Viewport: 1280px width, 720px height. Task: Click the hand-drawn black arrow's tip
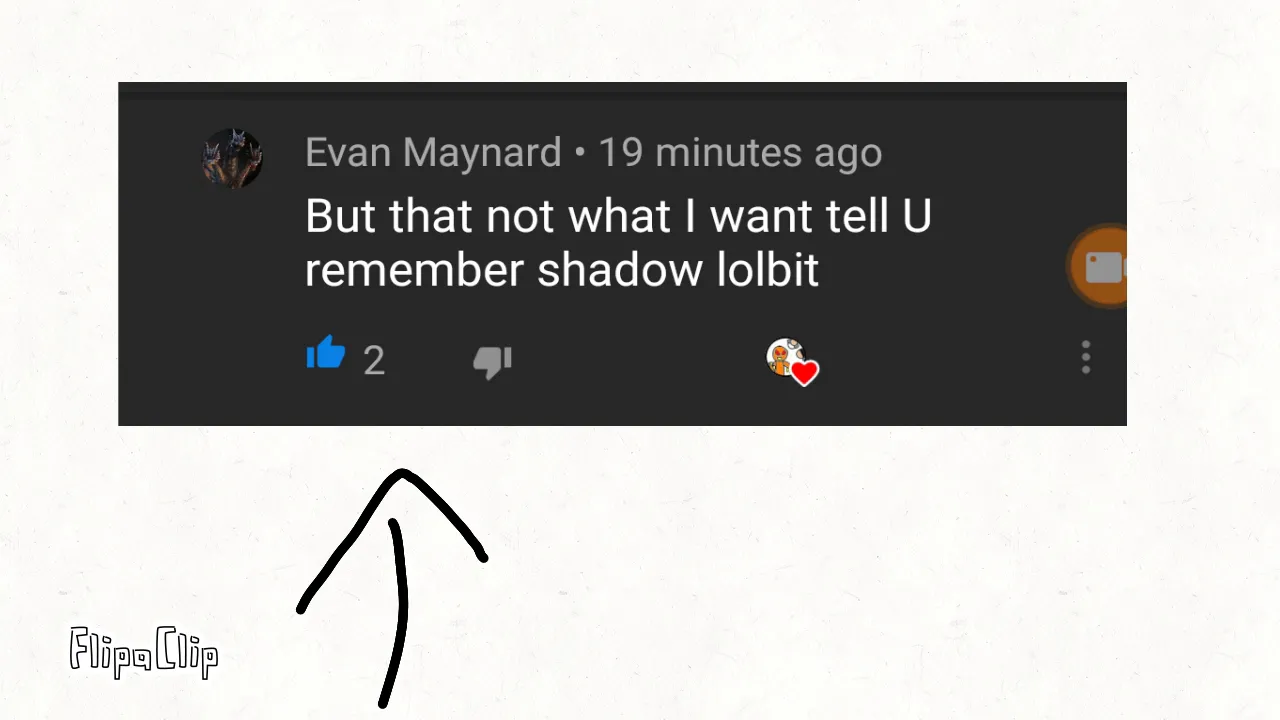[401, 477]
